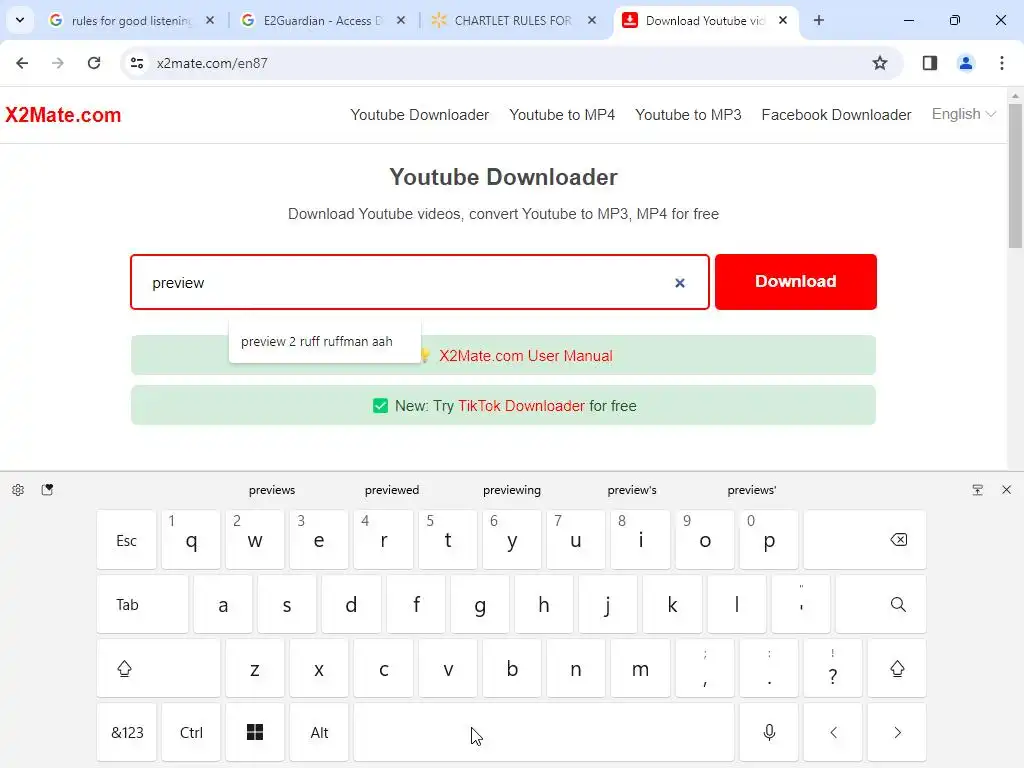Tap the q key

pos(191,540)
